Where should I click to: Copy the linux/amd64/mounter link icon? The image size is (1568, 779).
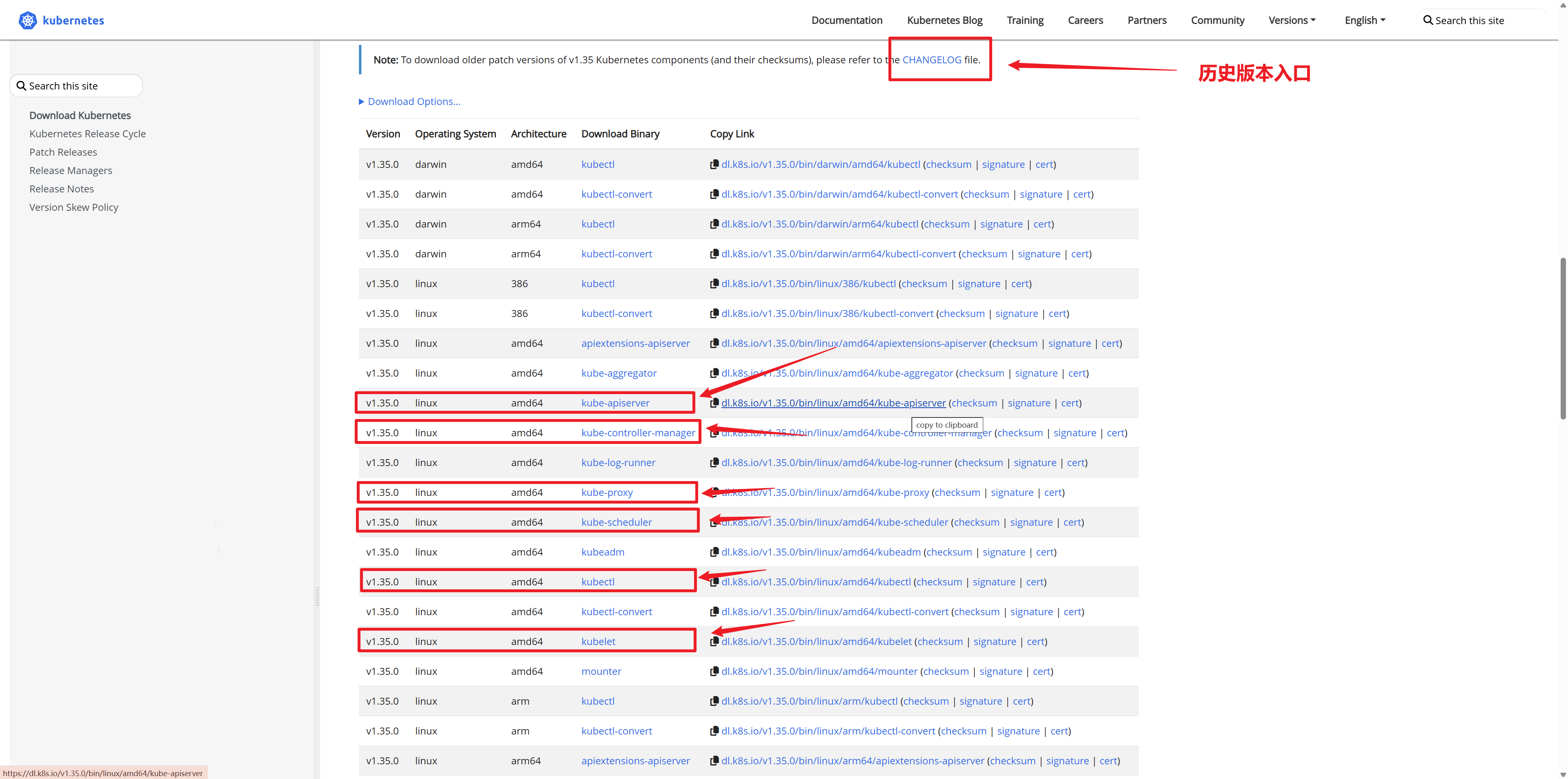(714, 672)
